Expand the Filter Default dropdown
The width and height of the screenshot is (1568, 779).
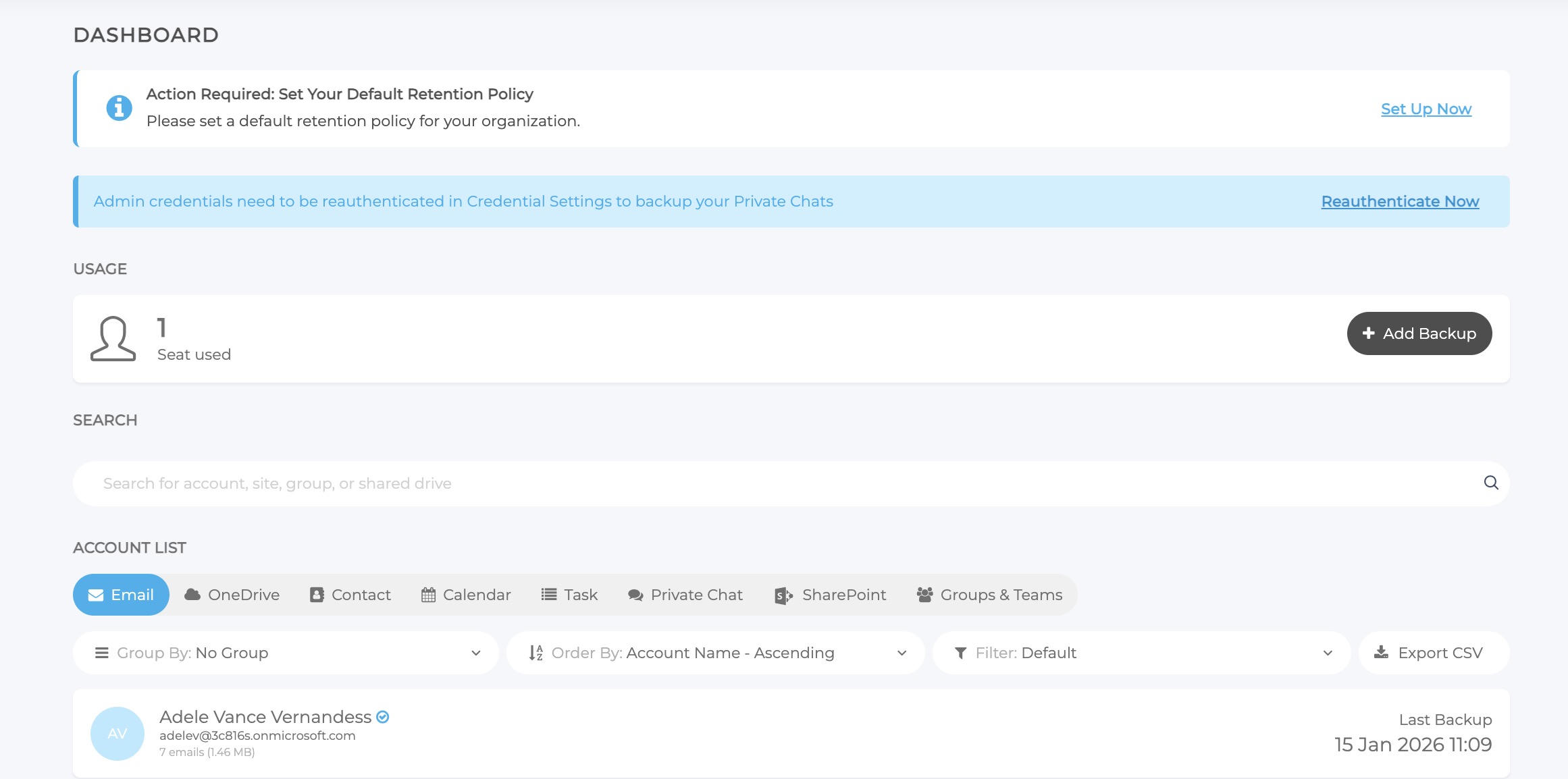[1141, 653]
